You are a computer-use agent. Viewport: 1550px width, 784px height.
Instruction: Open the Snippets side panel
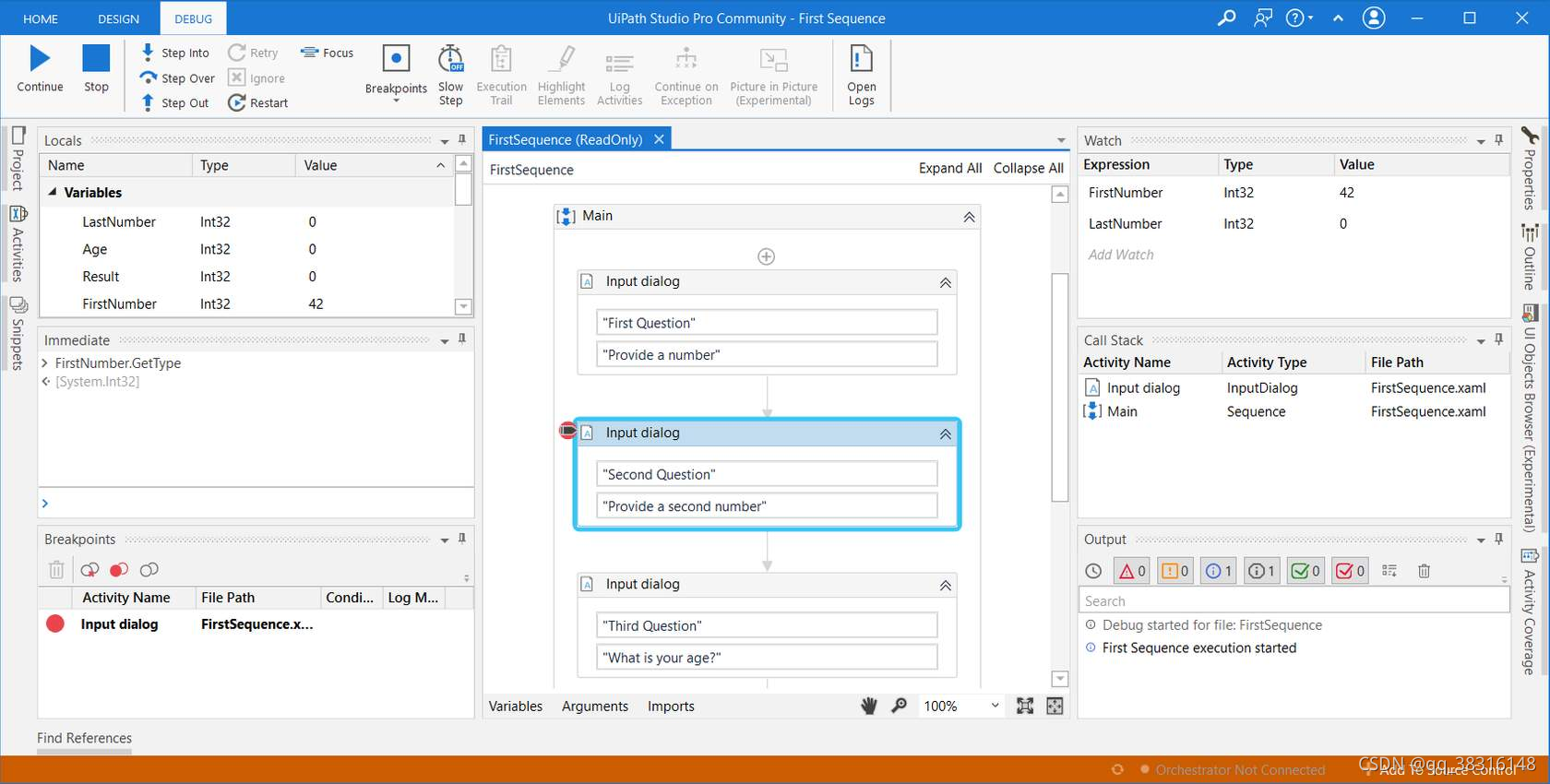[x=18, y=333]
